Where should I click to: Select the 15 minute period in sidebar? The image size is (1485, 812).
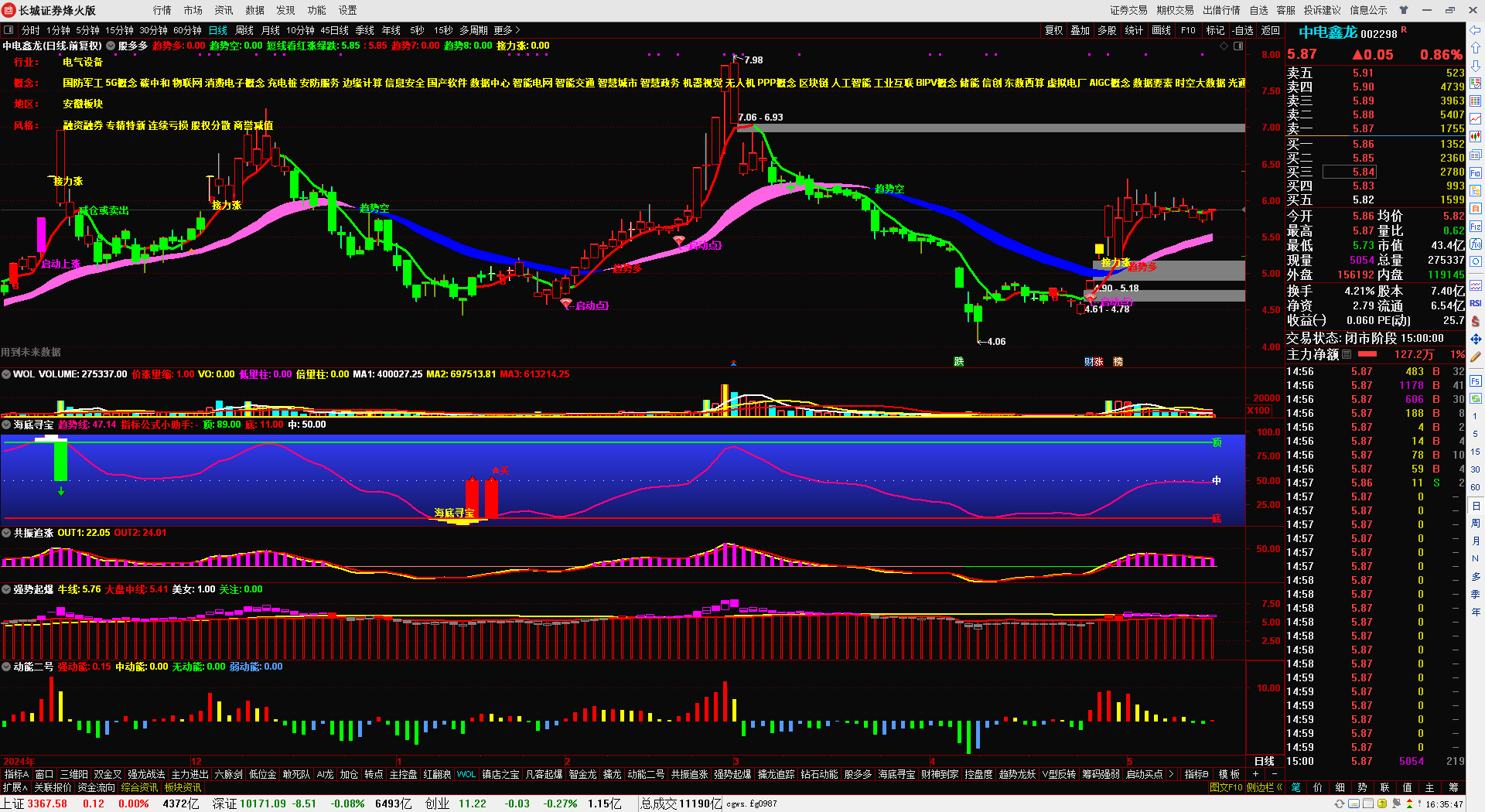(1476, 452)
